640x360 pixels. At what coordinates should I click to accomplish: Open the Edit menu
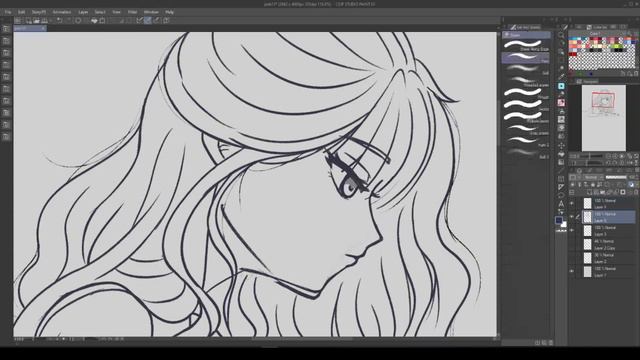pyautogui.click(x=21, y=12)
